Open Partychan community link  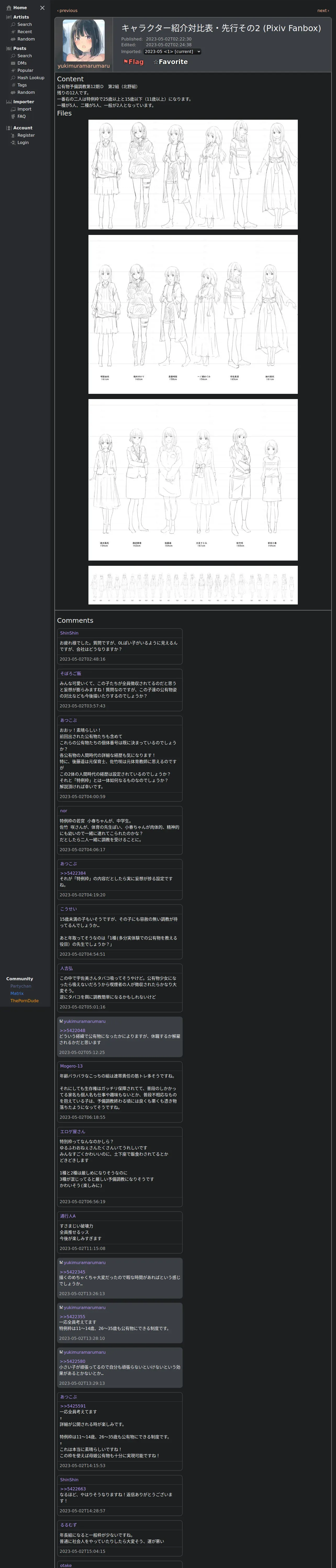click(21, 986)
